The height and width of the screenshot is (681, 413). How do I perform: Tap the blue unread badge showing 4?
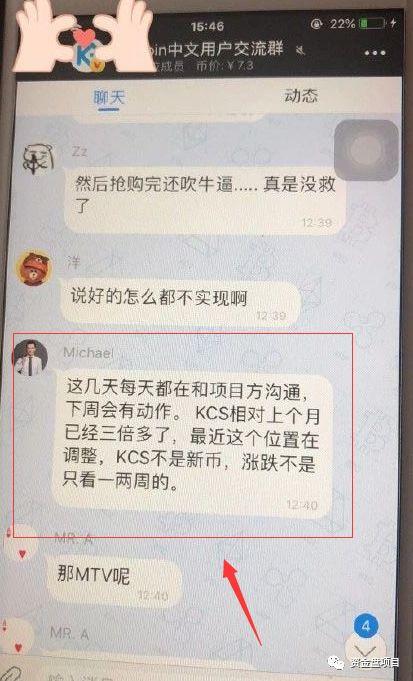(x=366, y=626)
